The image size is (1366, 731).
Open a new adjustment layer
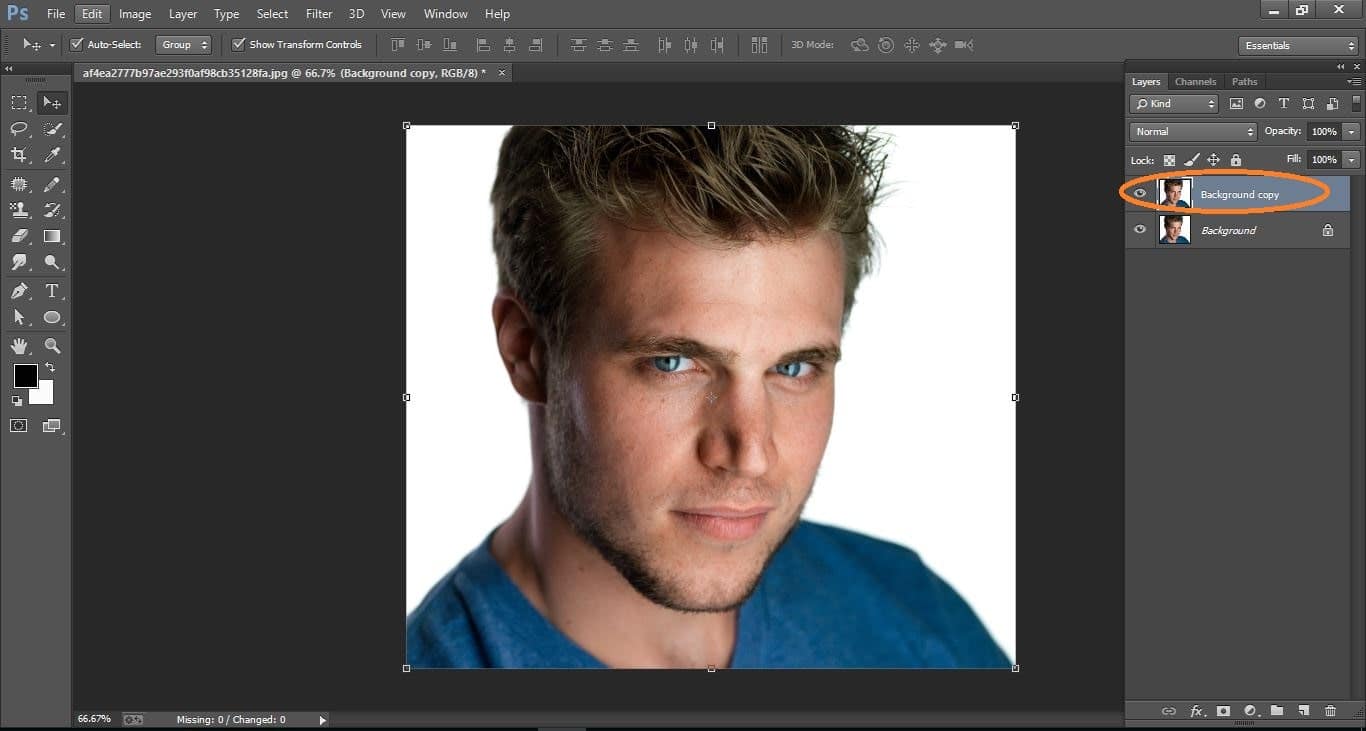(x=1250, y=711)
